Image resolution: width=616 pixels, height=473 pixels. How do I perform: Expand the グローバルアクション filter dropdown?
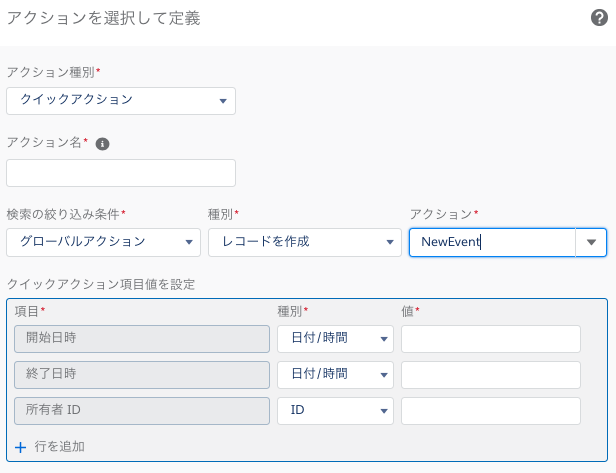103,242
